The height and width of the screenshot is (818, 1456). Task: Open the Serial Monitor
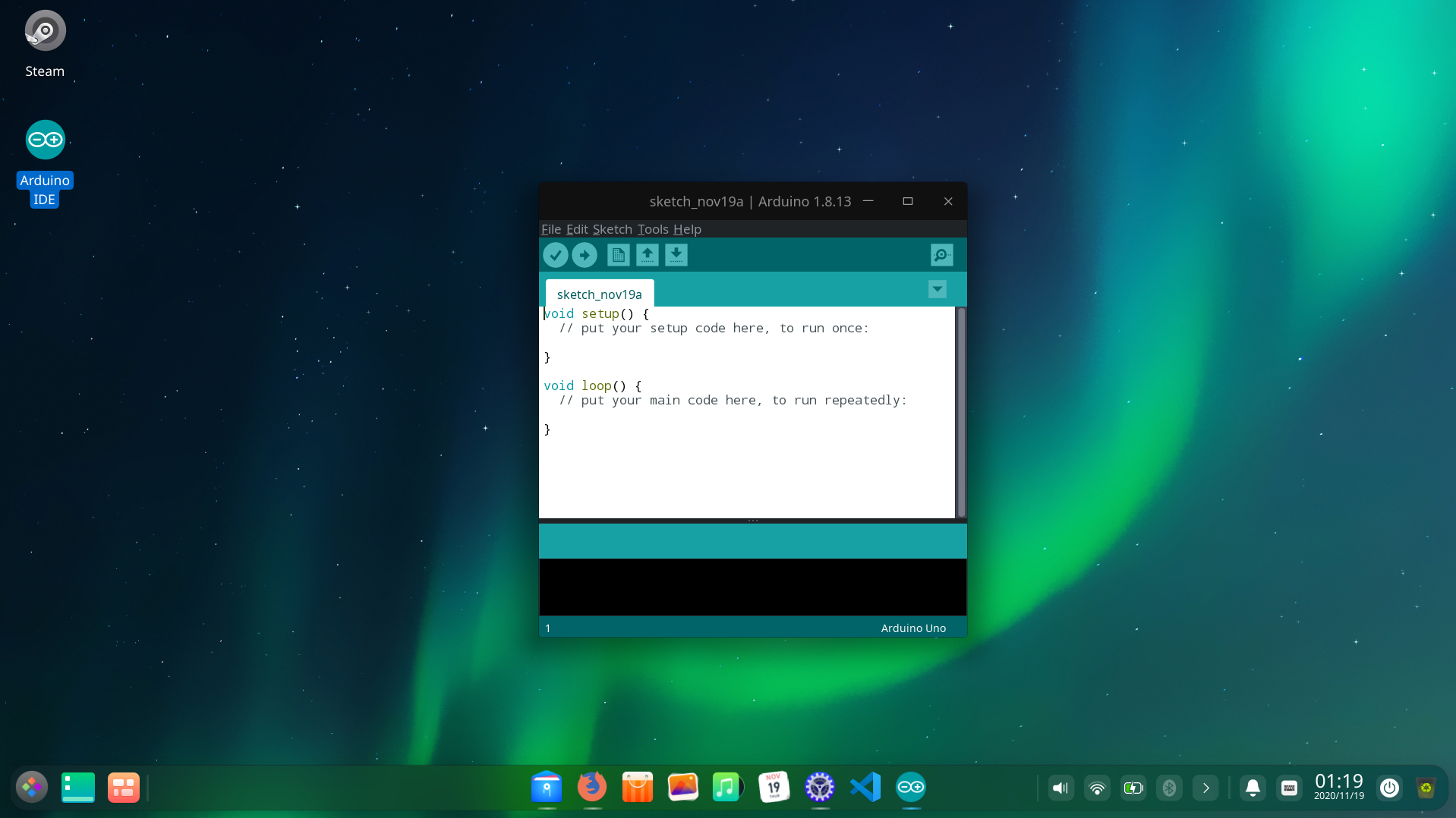[941, 255]
